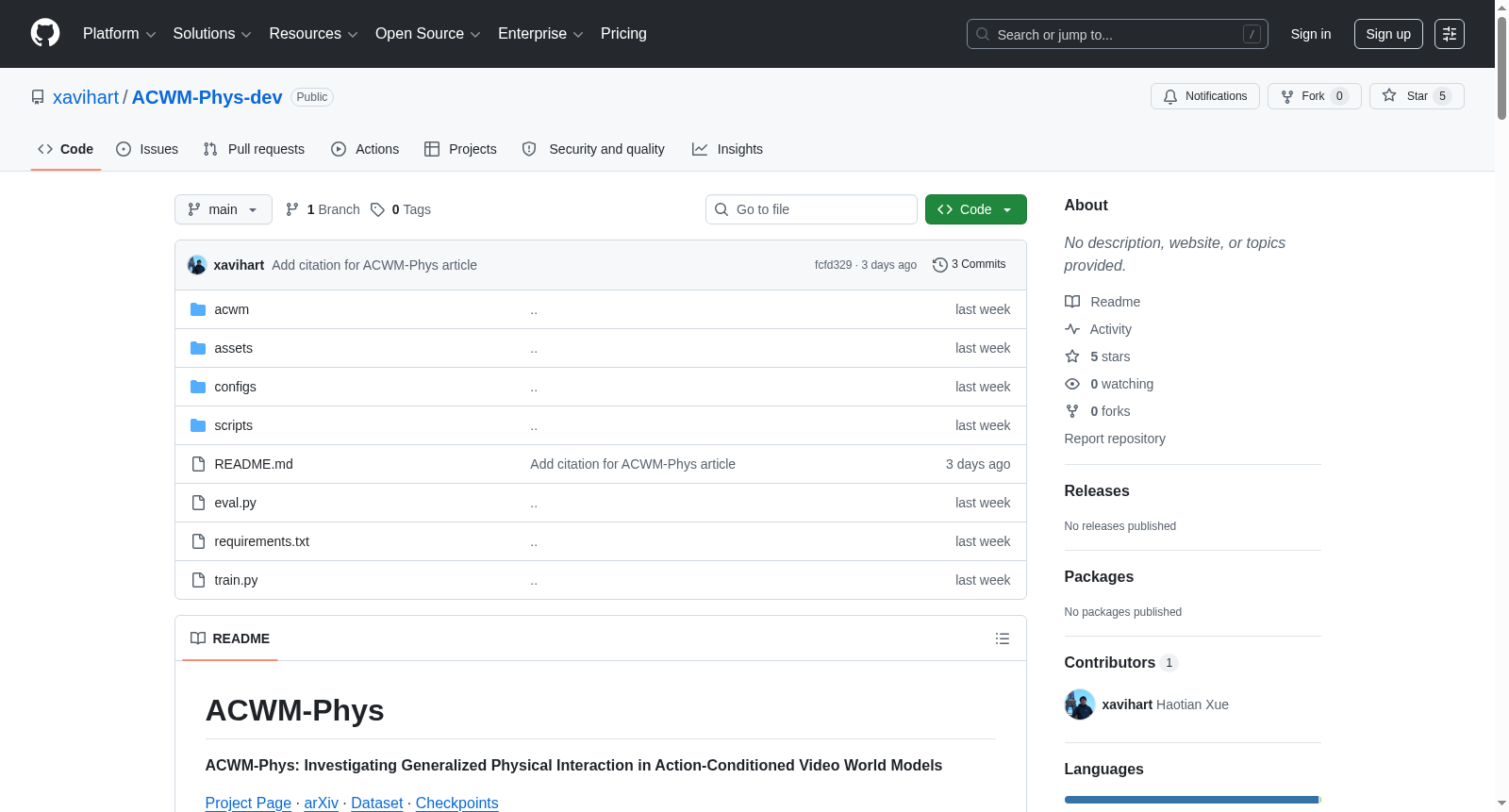The image size is (1509, 812).
Task: Click the fork icon beside 0 forks
Action: pyautogui.click(x=1072, y=411)
